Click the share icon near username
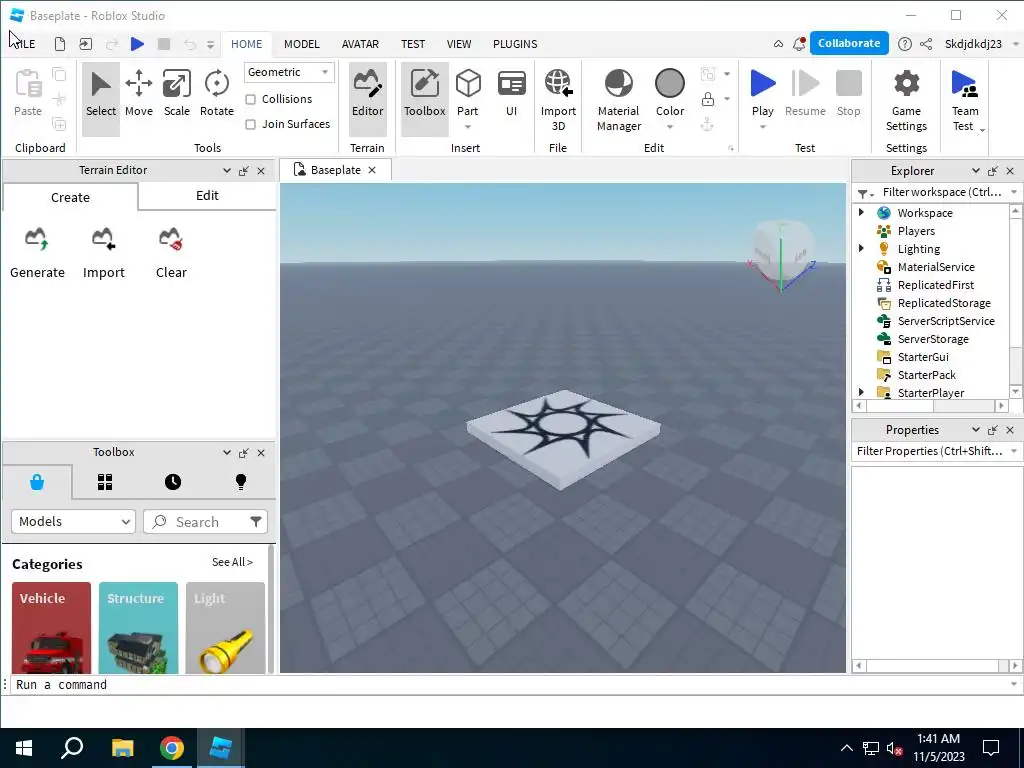The width and height of the screenshot is (1024, 768). tap(926, 44)
